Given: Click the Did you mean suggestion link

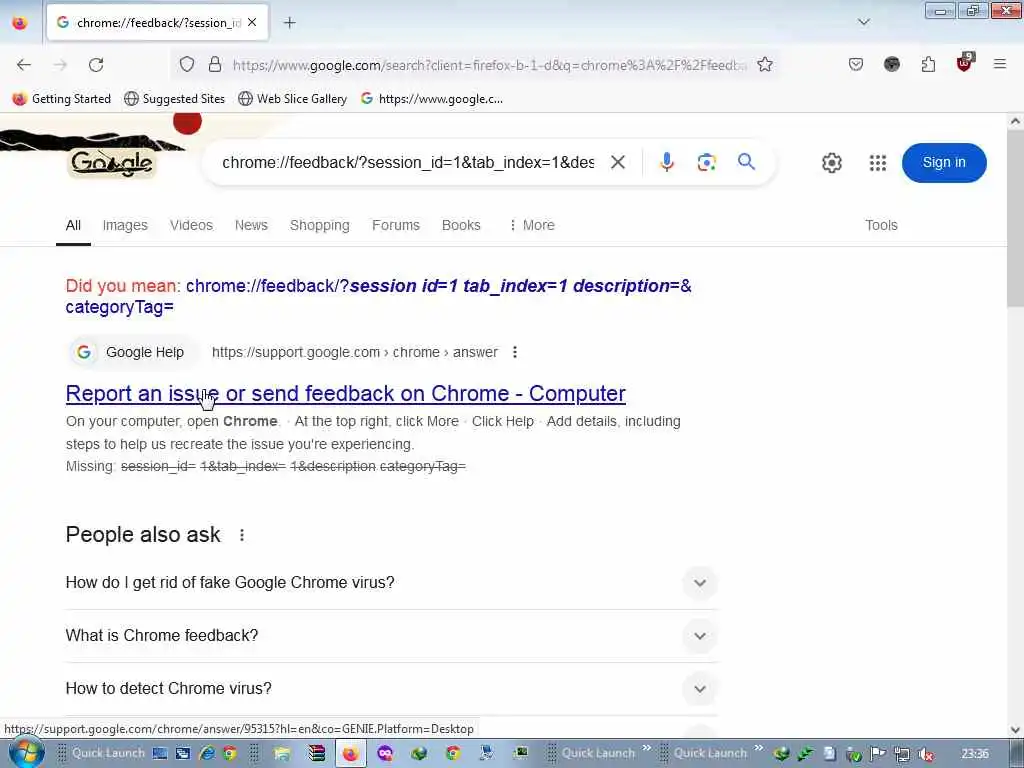Looking at the screenshot, I should point(378,296).
